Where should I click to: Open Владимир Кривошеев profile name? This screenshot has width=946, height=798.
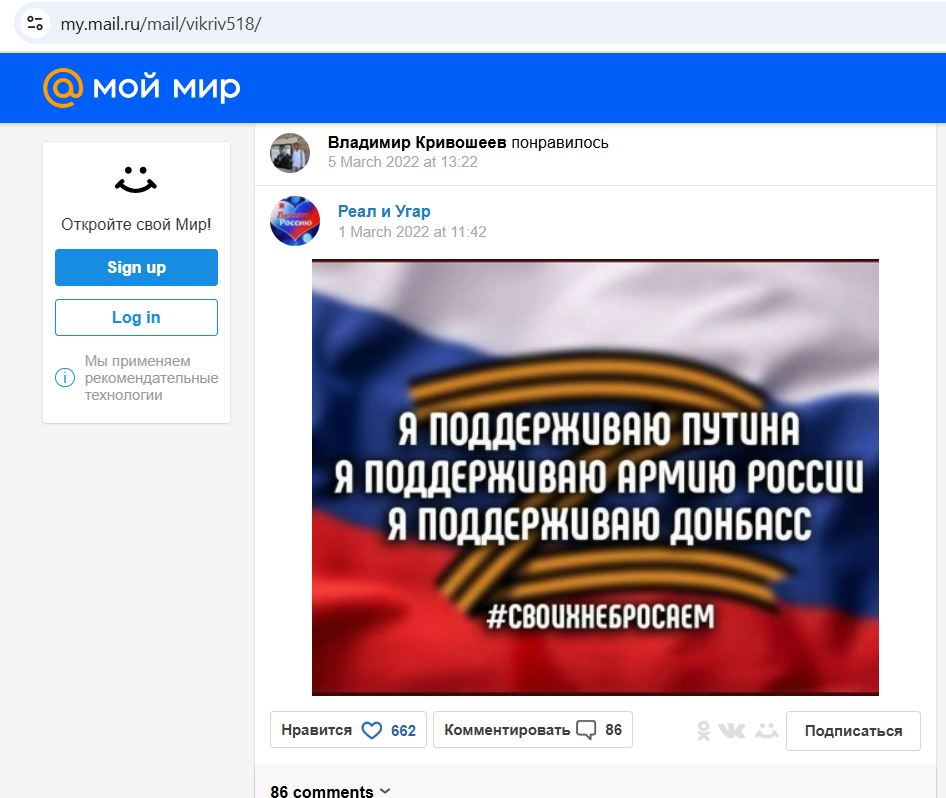pos(417,142)
